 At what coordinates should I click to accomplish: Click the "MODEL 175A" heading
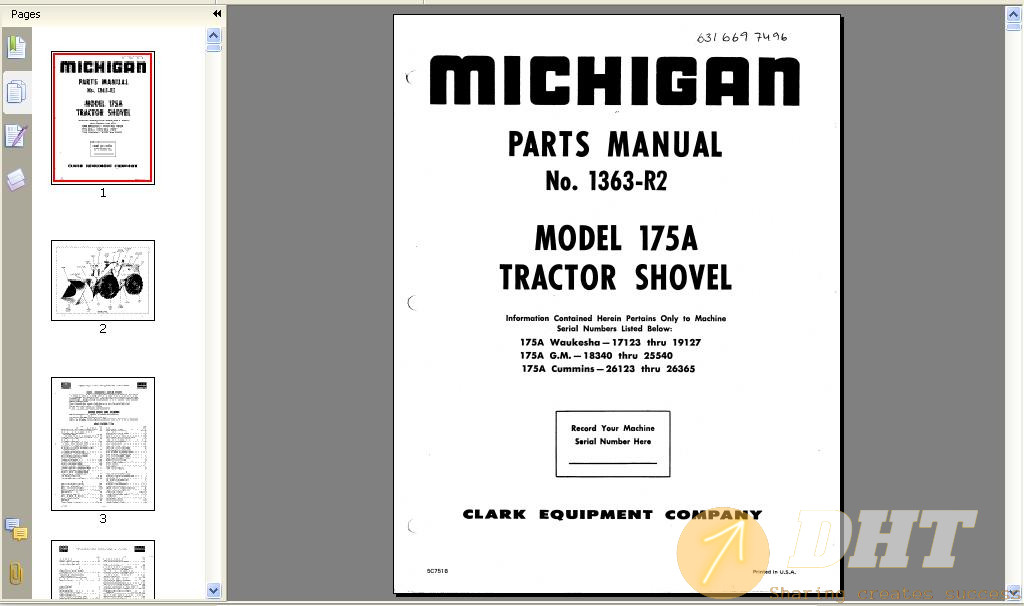pos(616,238)
